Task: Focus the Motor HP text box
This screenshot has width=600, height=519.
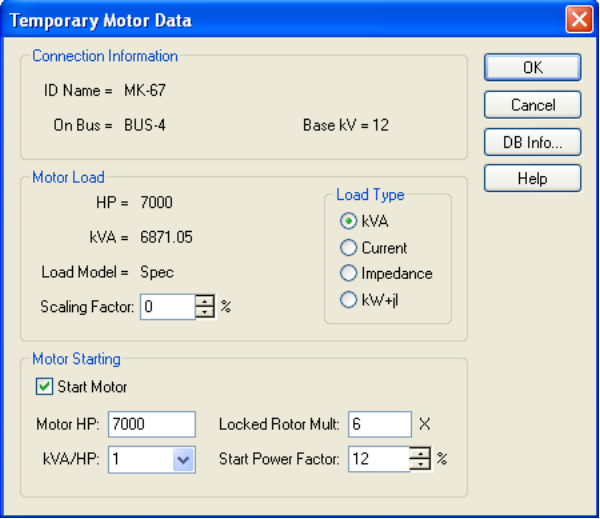Action: point(151,424)
